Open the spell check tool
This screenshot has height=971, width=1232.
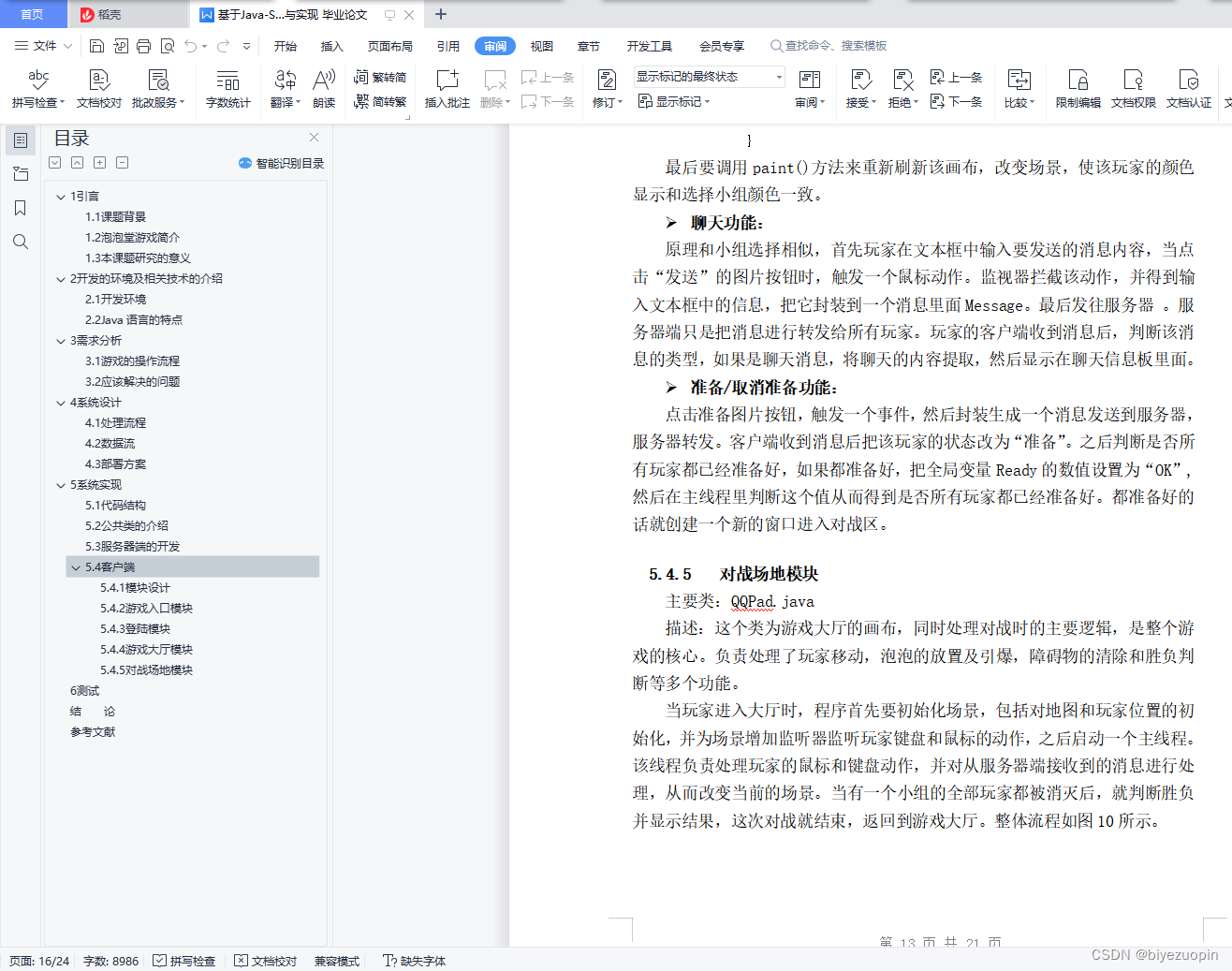(38, 89)
